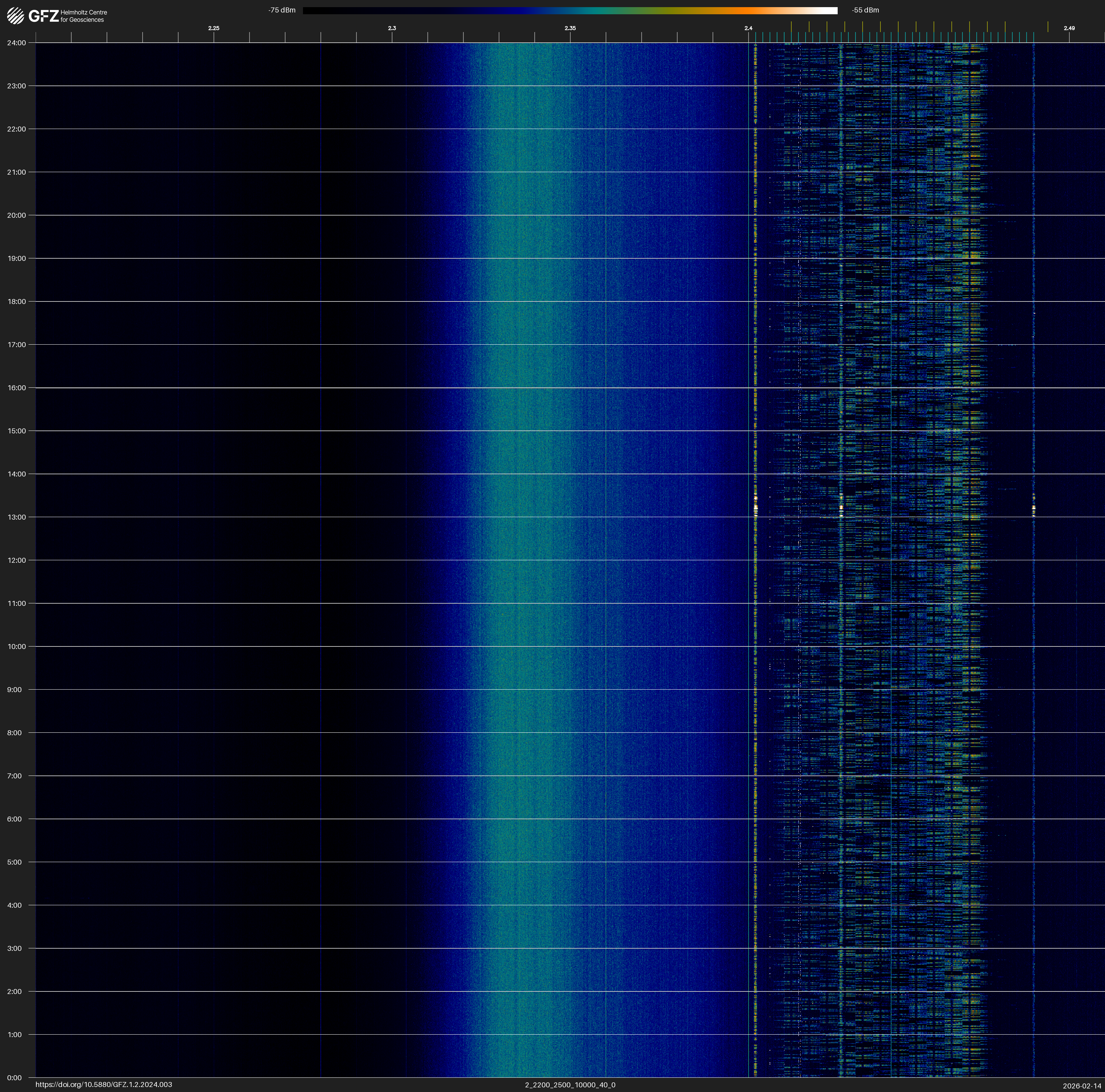The width and height of the screenshot is (1105, 1092).
Task: Click the 13:00 time axis label
Action: (17, 517)
